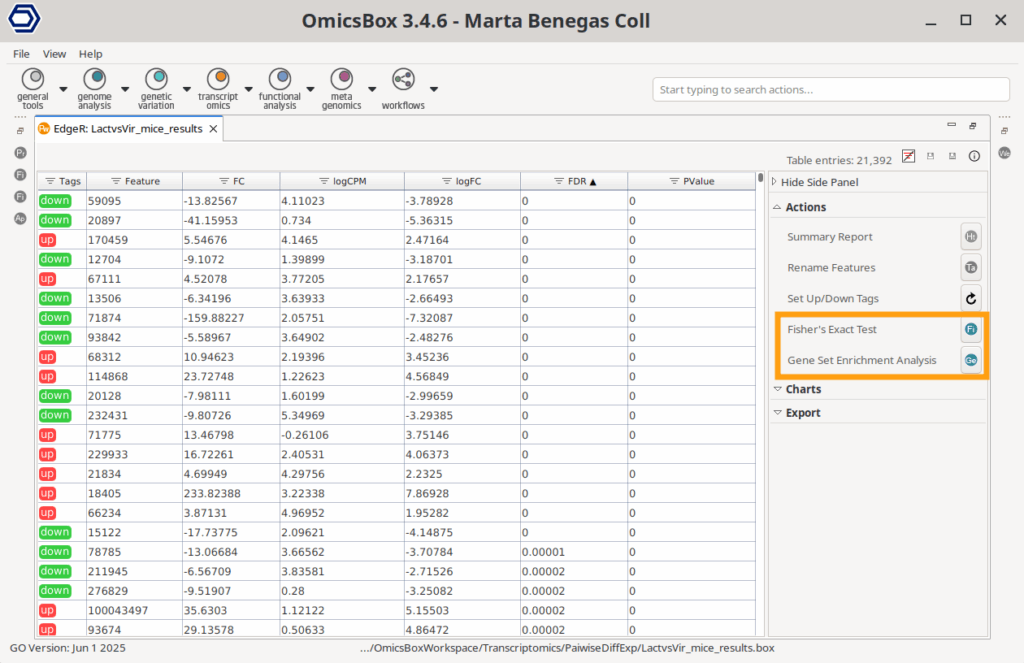1024x663 pixels.
Task: Open the genetic variation dropdown arrow
Action: click(x=187, y=89)
